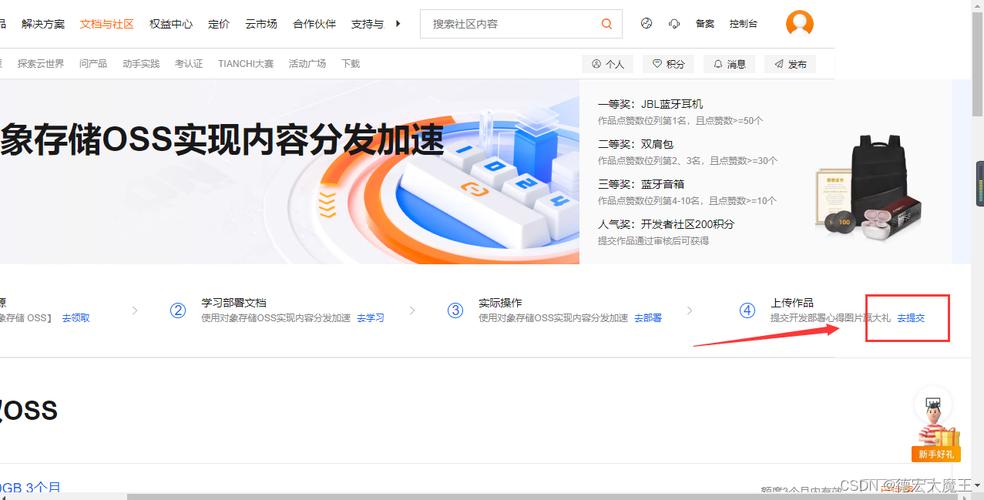The image size is (984, 500).
Task: Open the 文档与社区 menu
Action: [x=107, y=24]
